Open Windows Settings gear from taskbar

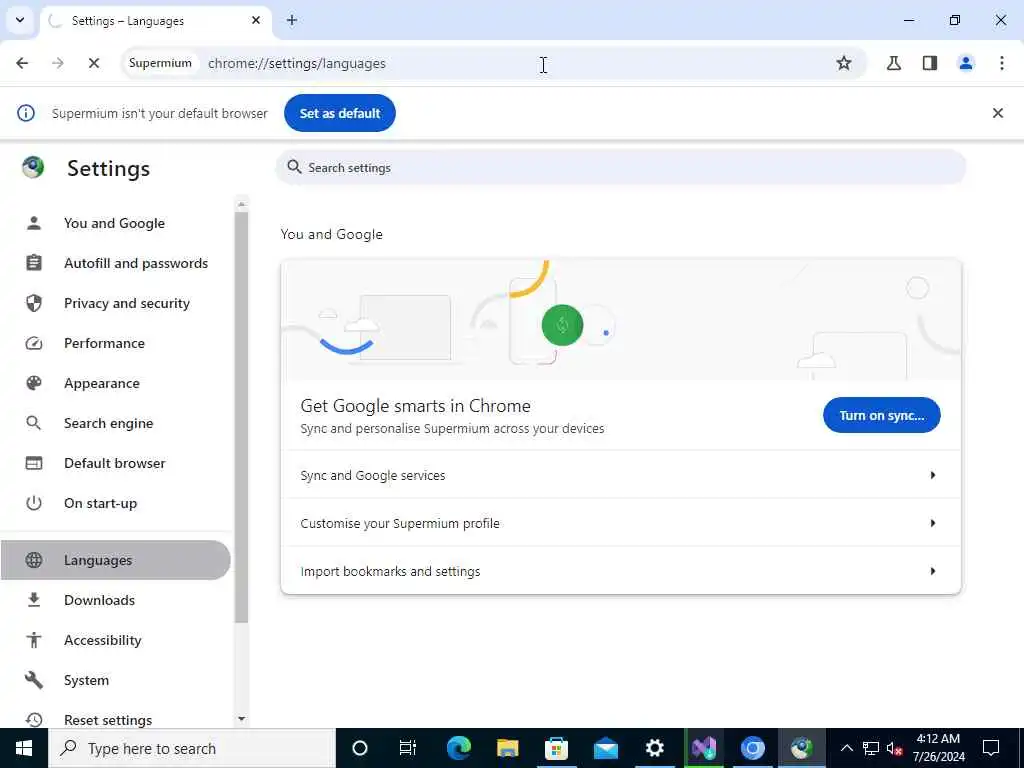tap(654, 748)
